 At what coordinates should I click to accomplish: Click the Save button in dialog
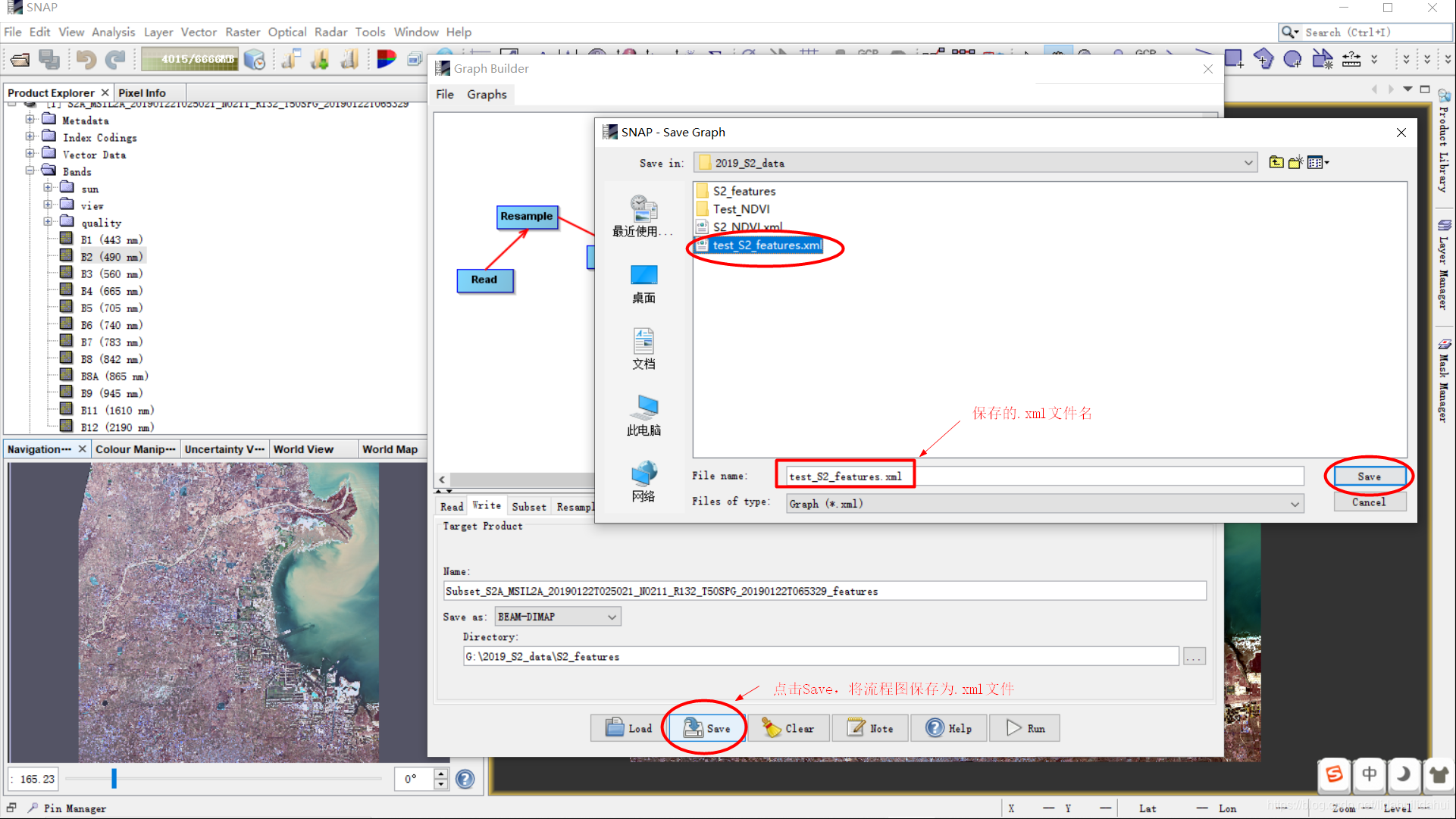1367,476
